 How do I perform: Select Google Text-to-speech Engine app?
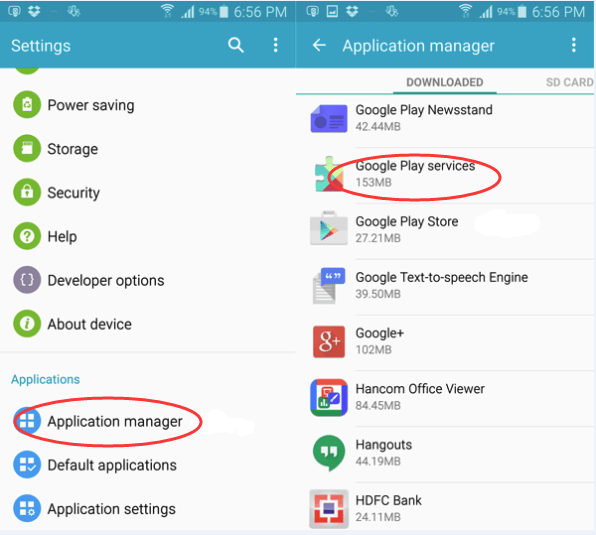445,287
